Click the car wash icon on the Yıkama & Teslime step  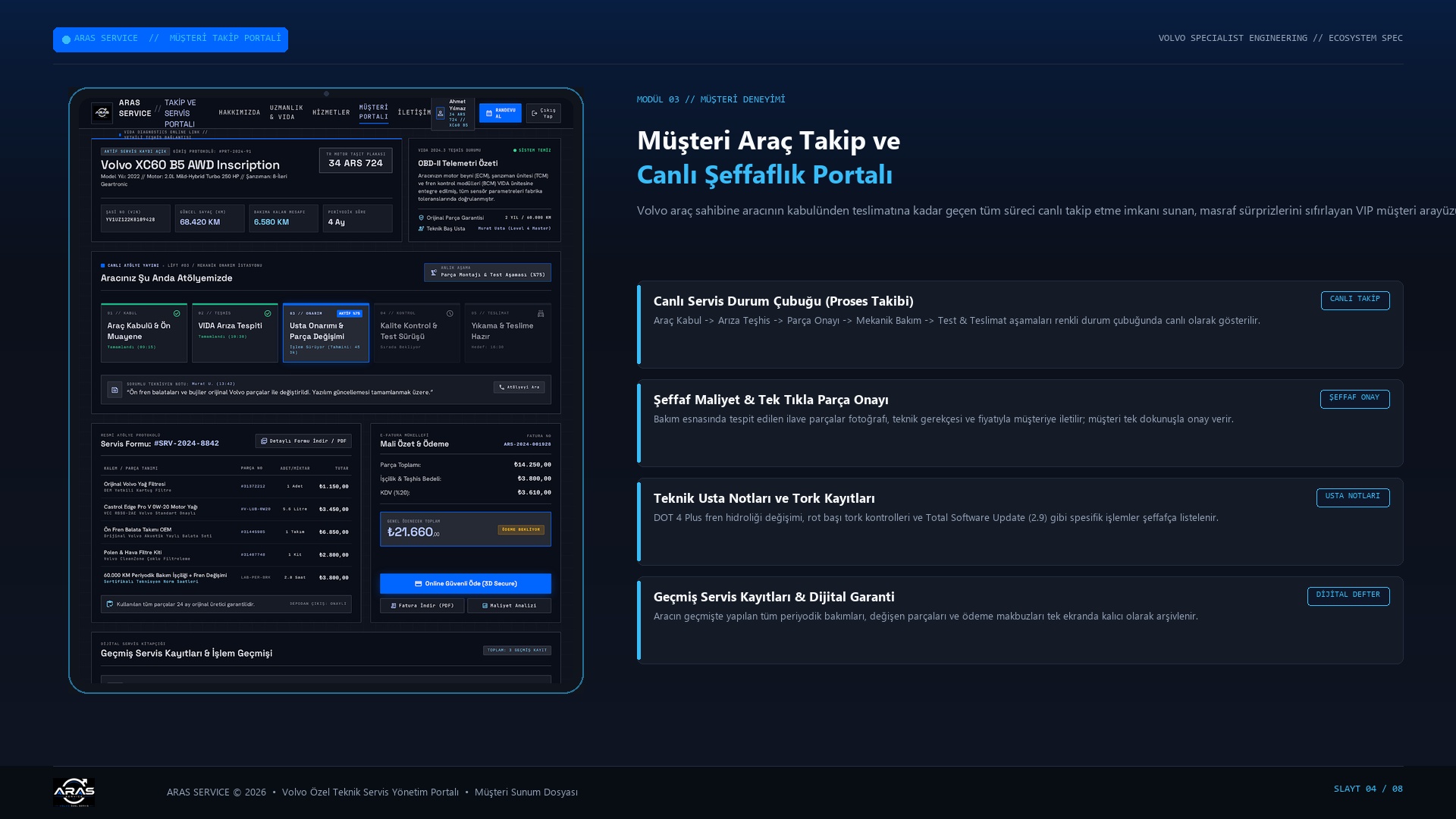(x=541, y=313)
